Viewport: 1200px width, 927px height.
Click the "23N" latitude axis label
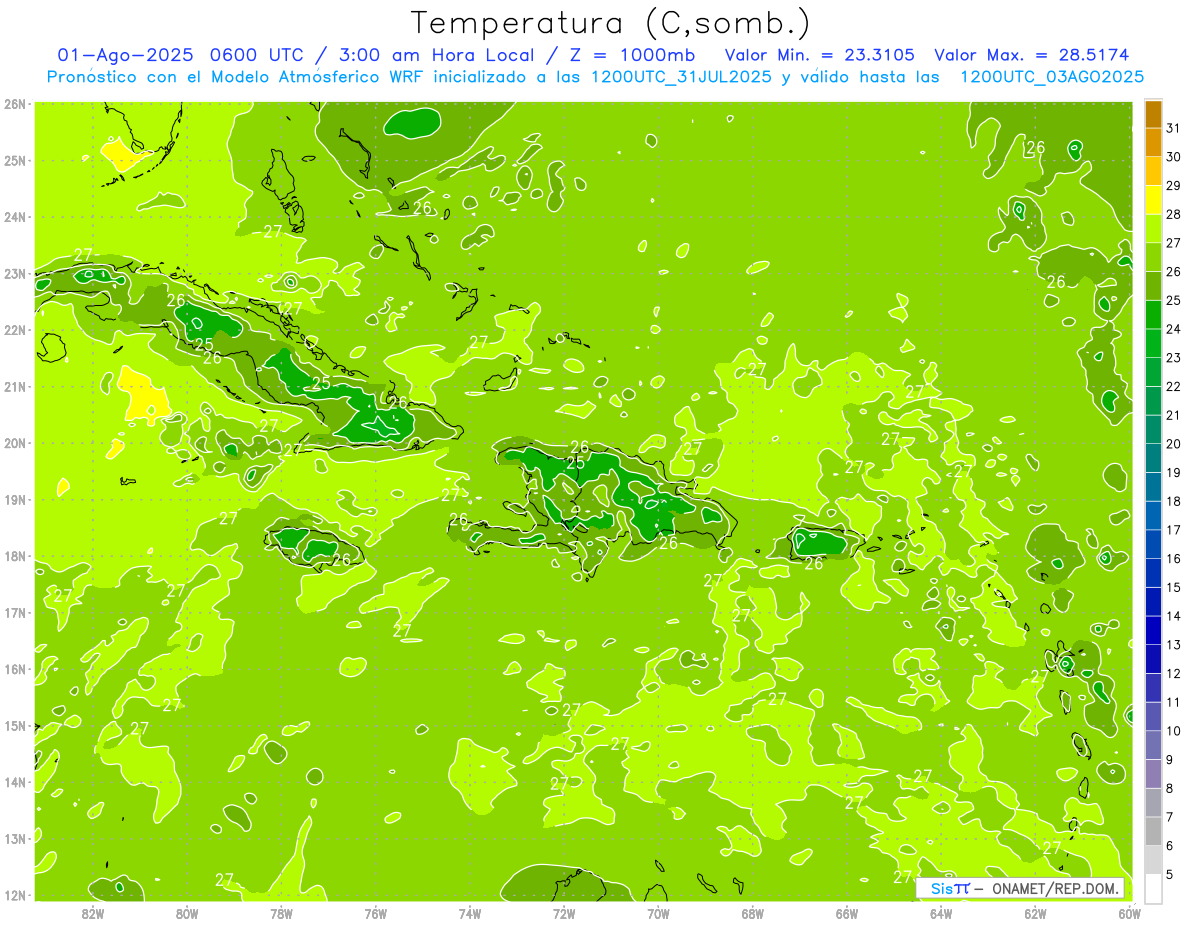tap(15, 274)
